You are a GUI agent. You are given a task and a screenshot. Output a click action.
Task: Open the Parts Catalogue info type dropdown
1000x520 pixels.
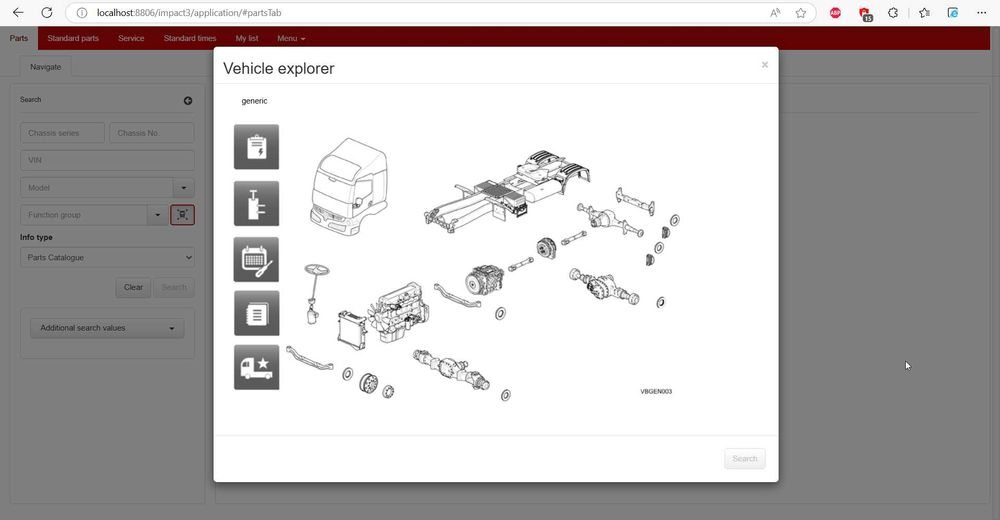tap(107, 258)
